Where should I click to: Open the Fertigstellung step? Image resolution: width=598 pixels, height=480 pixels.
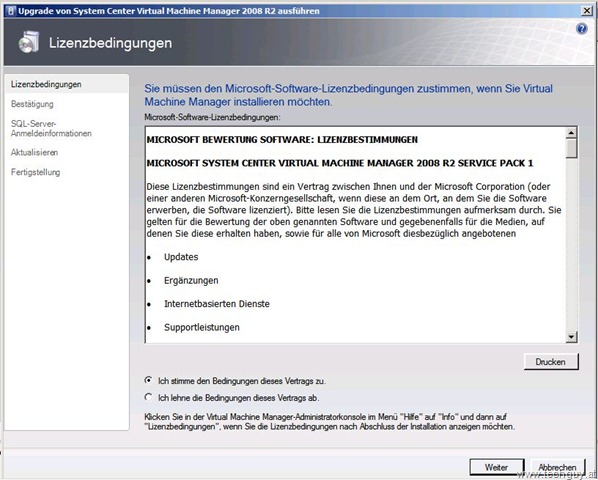35,172
